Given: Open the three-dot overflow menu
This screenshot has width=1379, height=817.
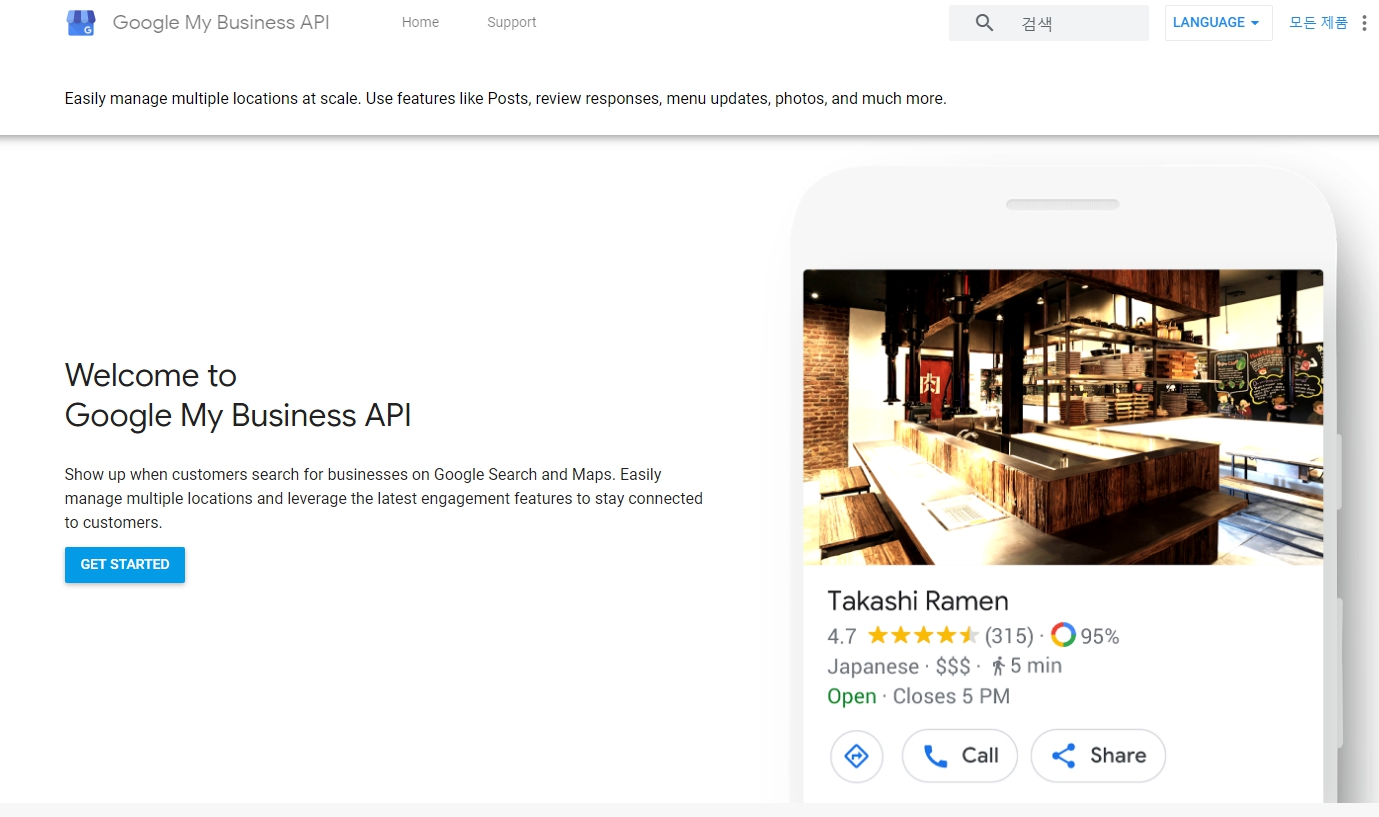Looking at the screenshot, I should point(1364,22).
